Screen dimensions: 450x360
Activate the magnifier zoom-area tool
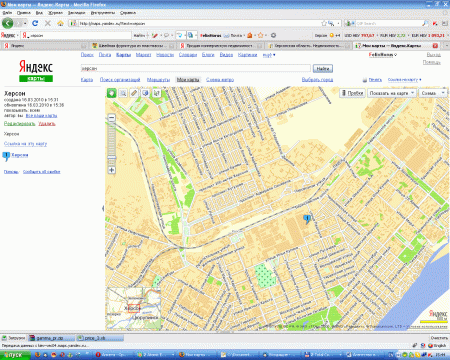[x=123, y=93]
